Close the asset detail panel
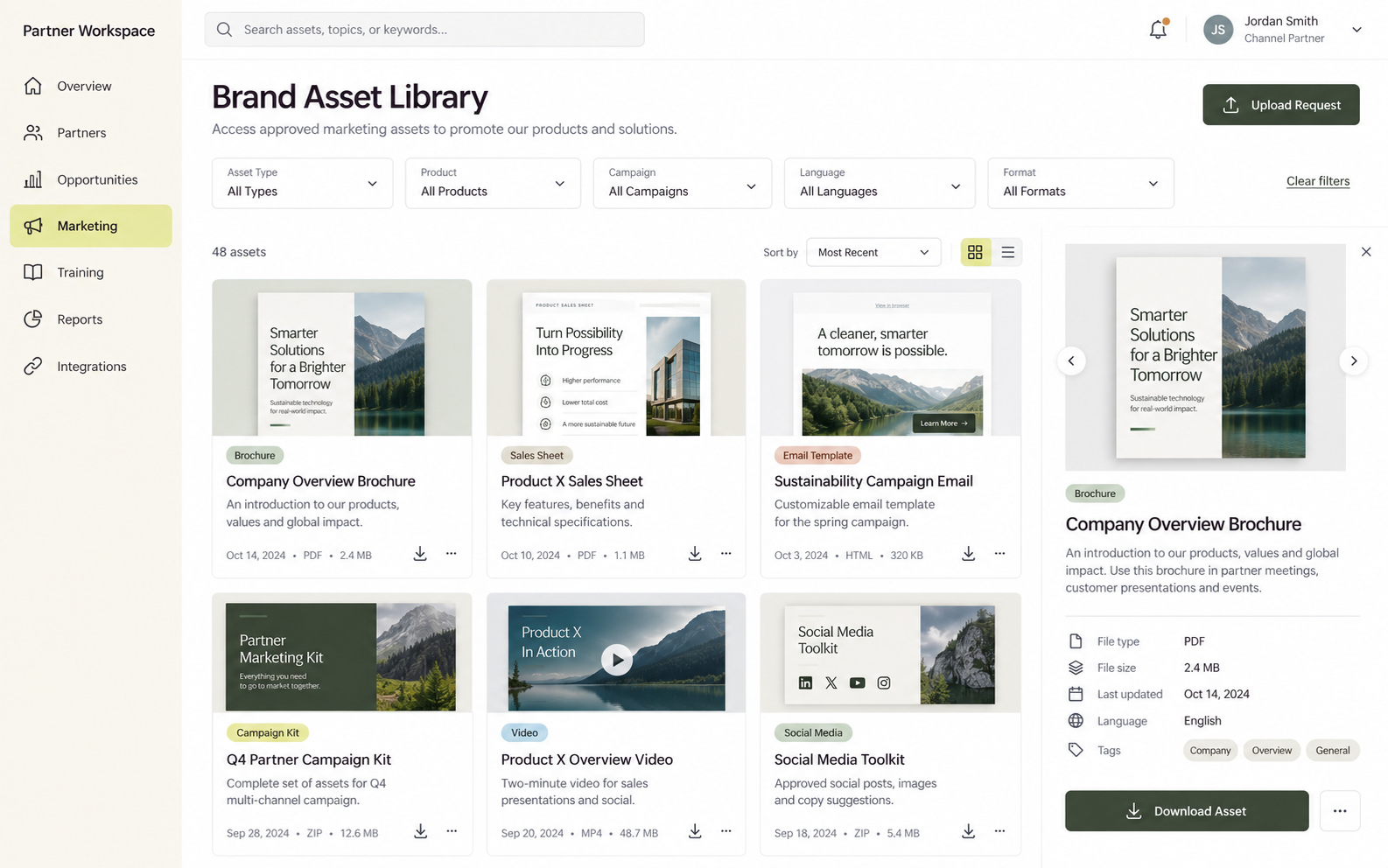Screen dimensions: 1388x868 pyautogui.click(x=1366, y=252)
